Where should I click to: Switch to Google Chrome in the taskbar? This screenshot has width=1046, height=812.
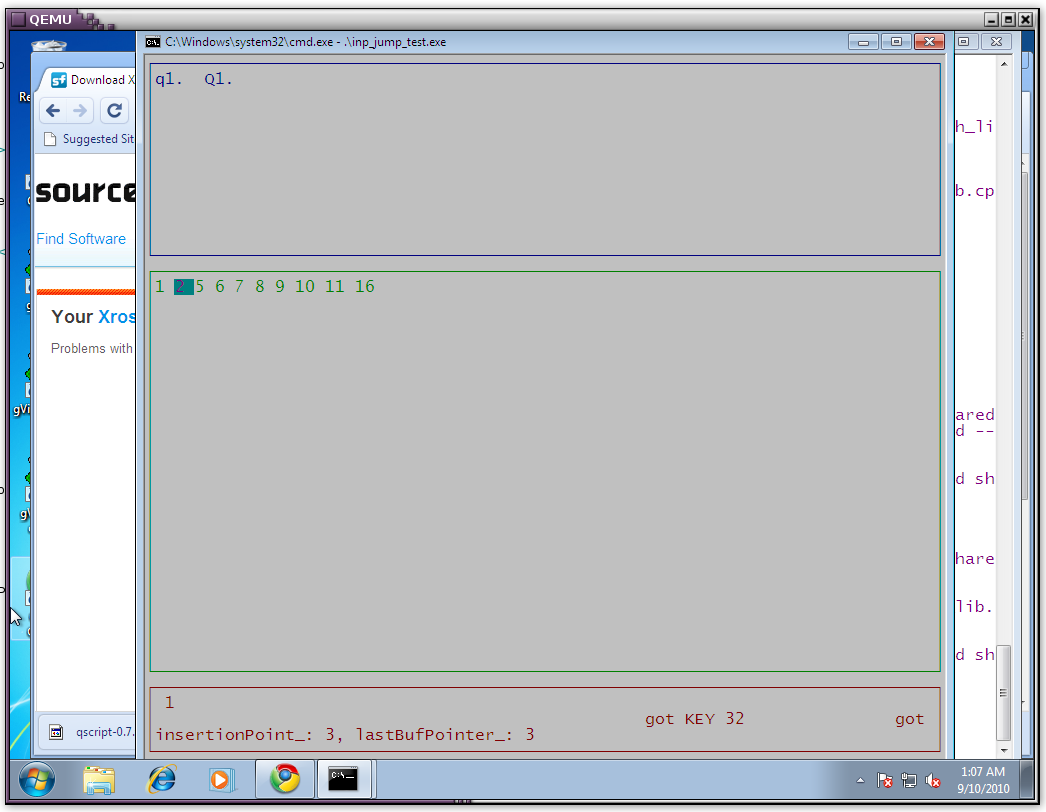click(x=284, y=778)
